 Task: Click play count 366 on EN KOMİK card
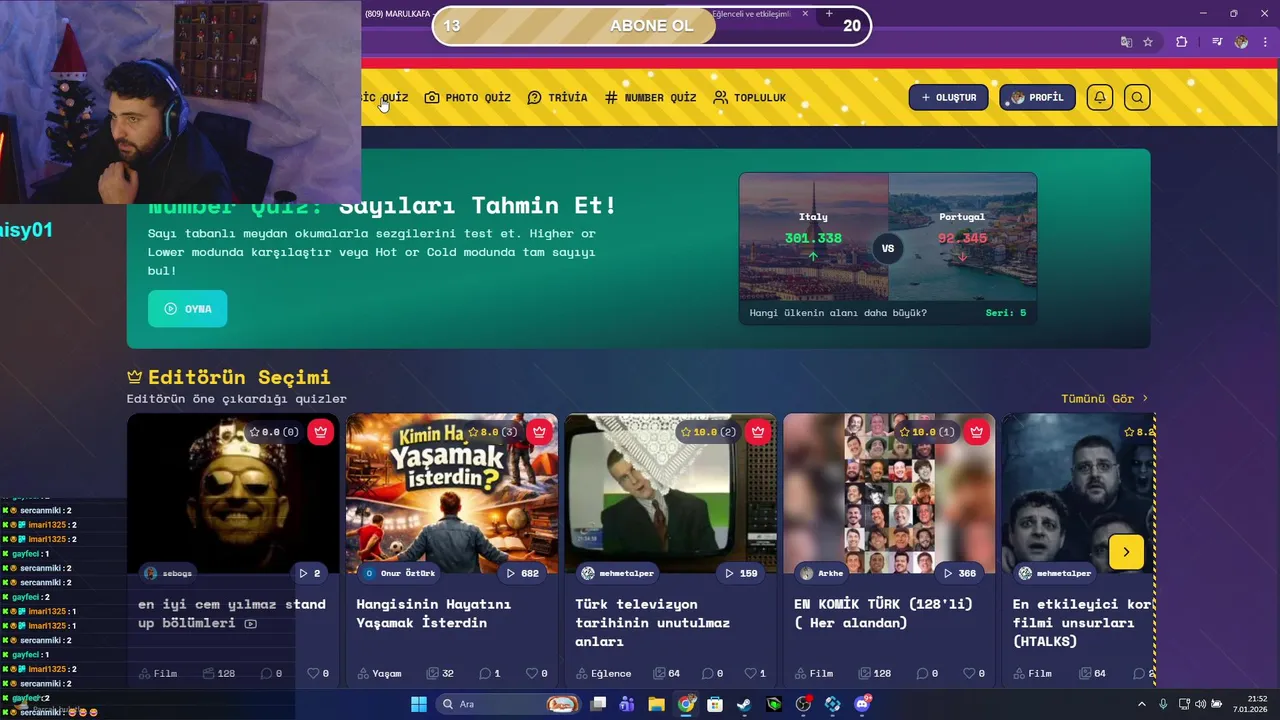[960, 573]
